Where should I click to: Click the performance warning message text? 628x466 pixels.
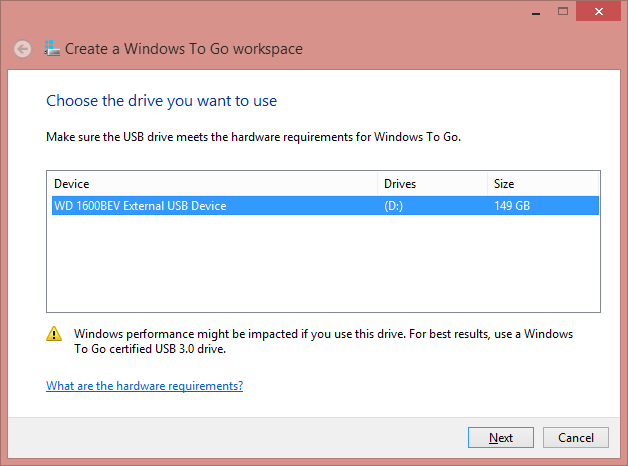click(x=324, y=341)
